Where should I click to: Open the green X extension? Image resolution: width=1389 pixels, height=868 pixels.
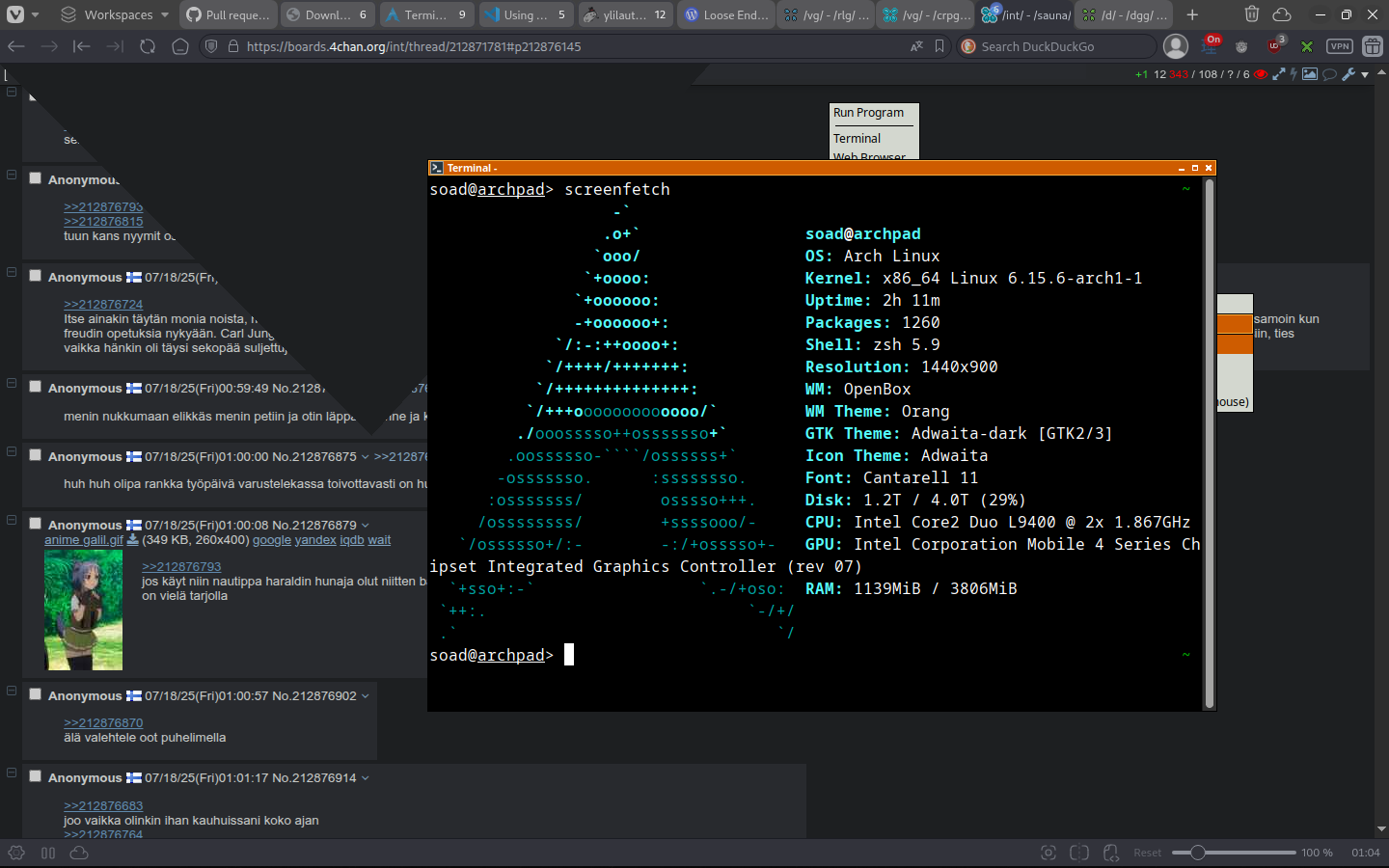(x=1307, y=46)
